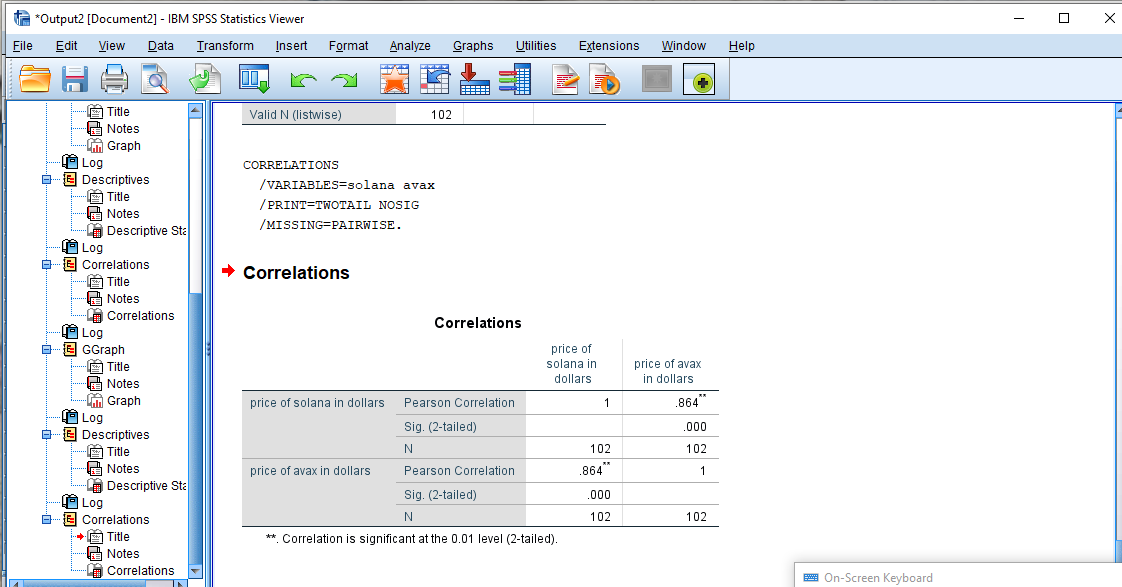Collapse the GGraph outline node
Screen dimensions: 1122x587
tap(47, 349)
